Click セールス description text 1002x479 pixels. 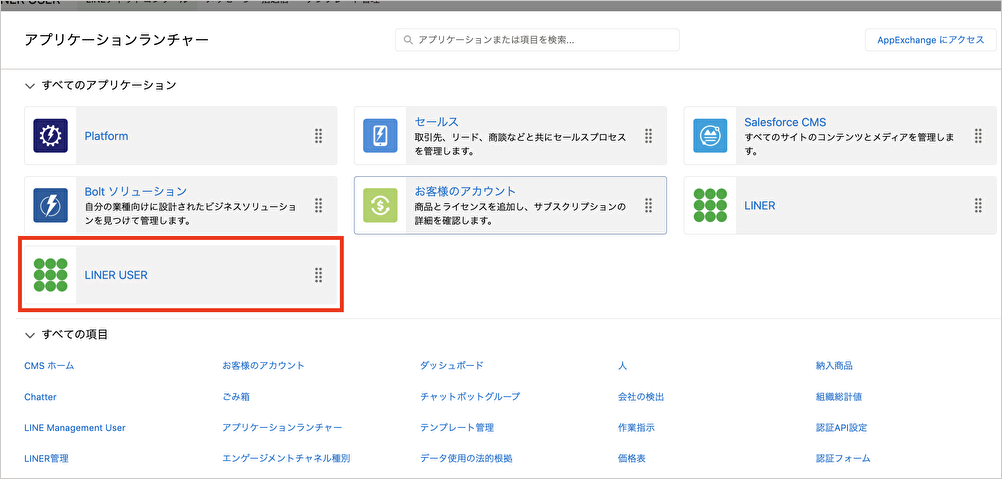pos(520,145)
